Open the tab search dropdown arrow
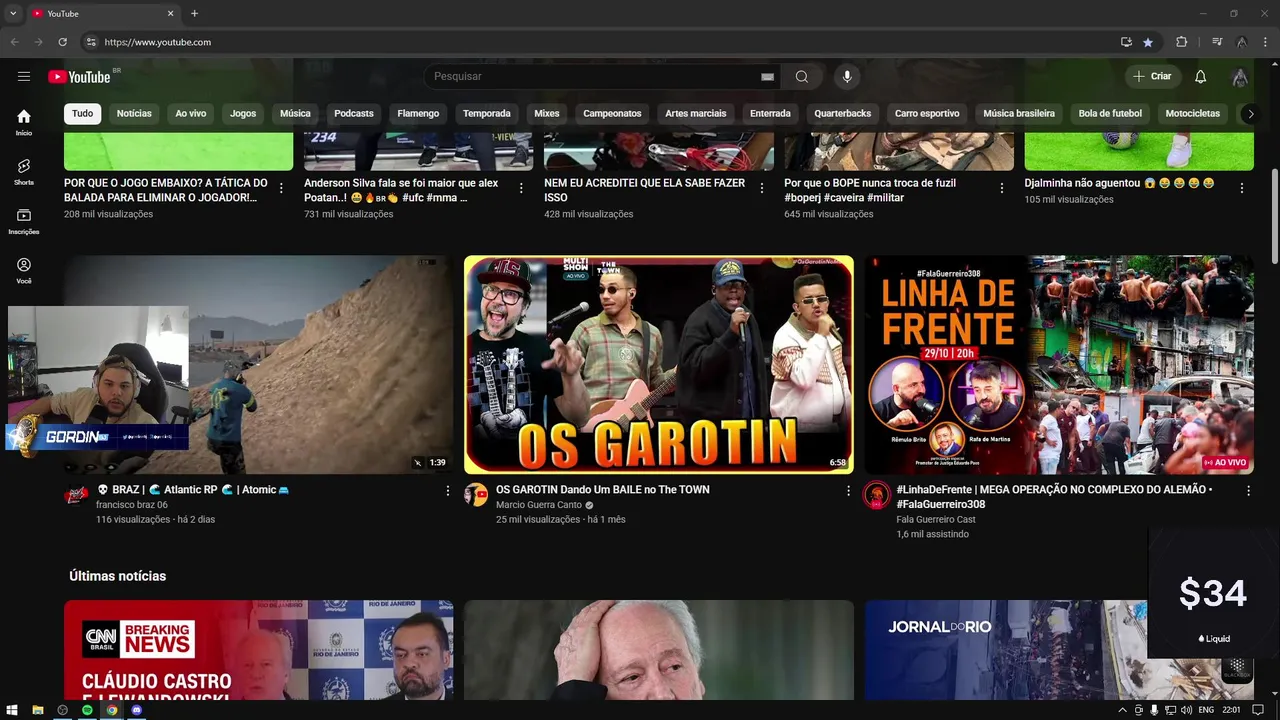1280x720 pixels. 13,14
